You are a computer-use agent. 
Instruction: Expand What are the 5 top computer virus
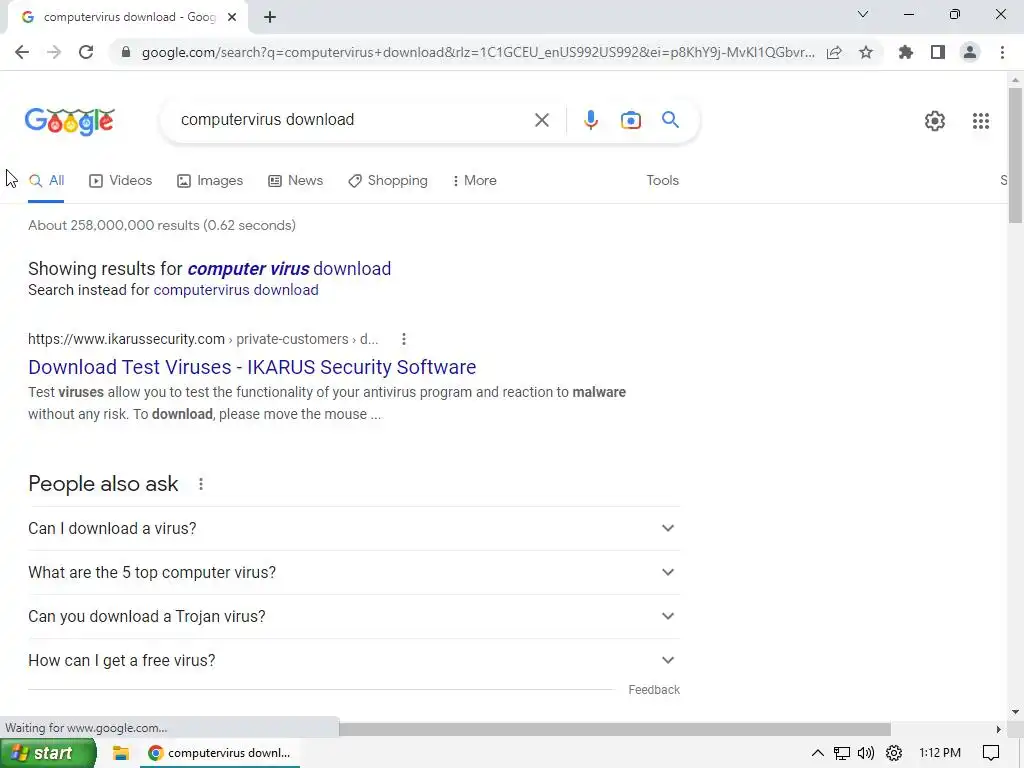[353, 573]
